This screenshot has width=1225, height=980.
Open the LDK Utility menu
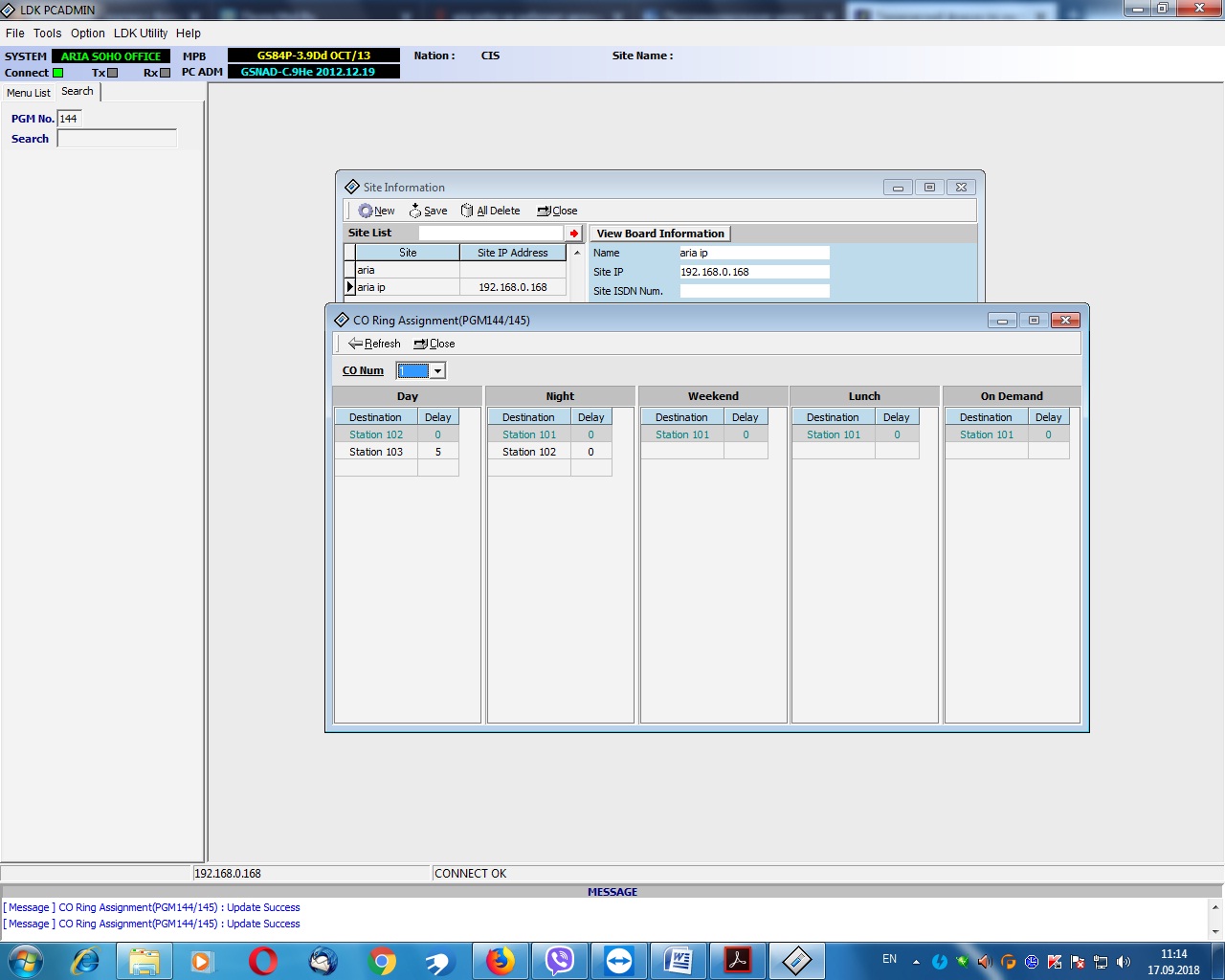click(141, 33)
